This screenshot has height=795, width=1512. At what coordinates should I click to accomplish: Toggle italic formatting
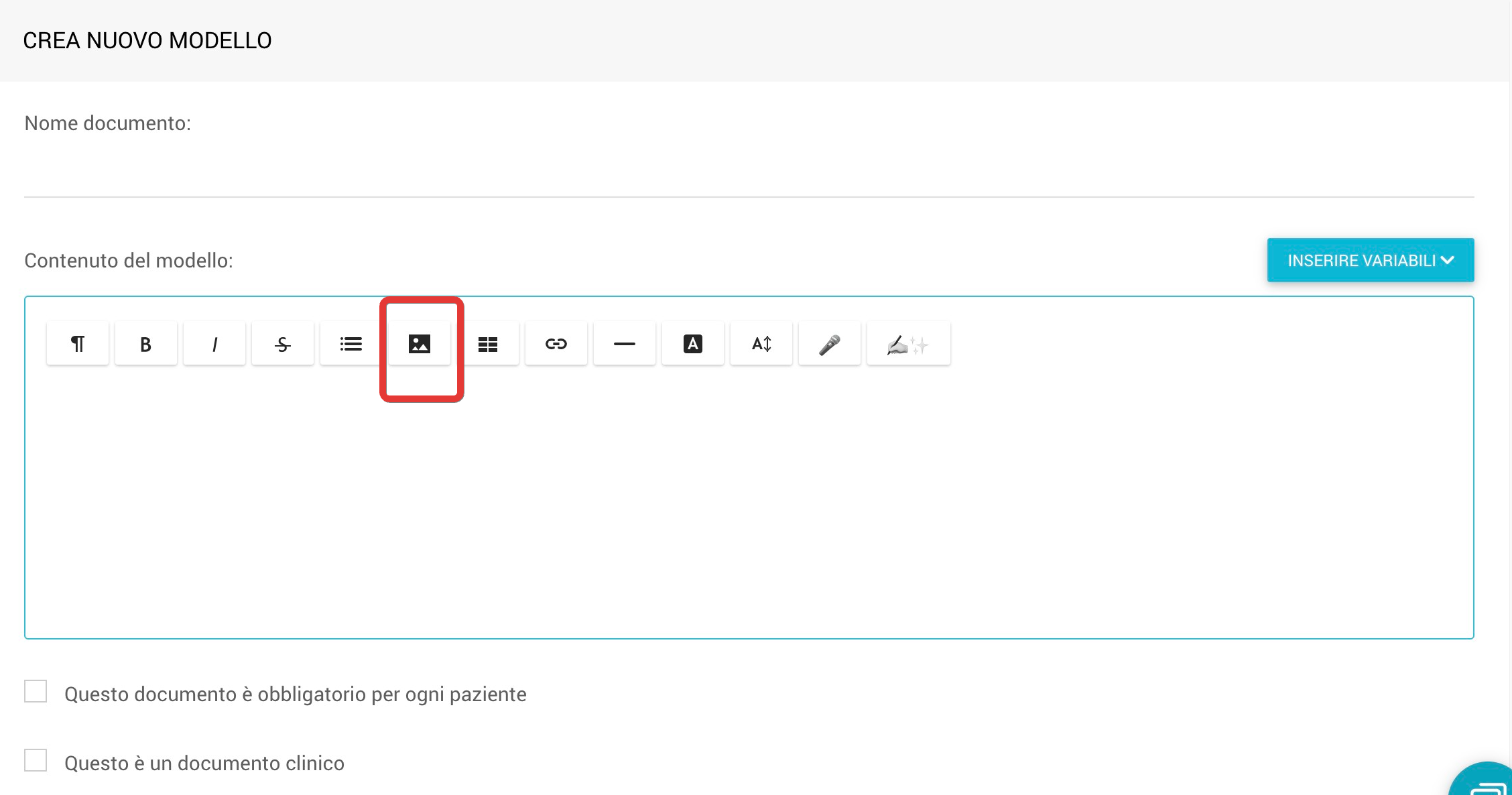pos(214,344)
